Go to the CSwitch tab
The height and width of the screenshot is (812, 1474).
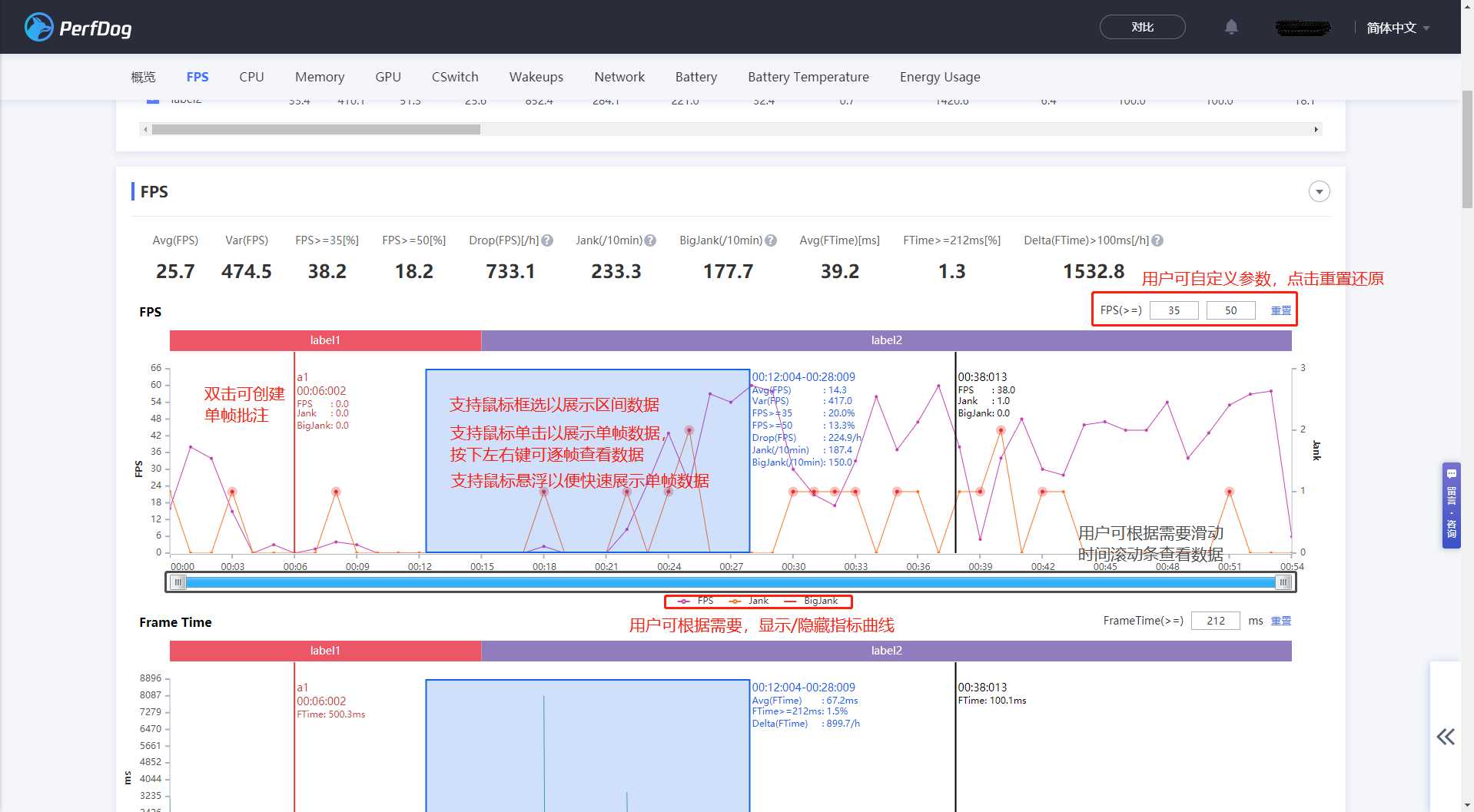(455, 77)
